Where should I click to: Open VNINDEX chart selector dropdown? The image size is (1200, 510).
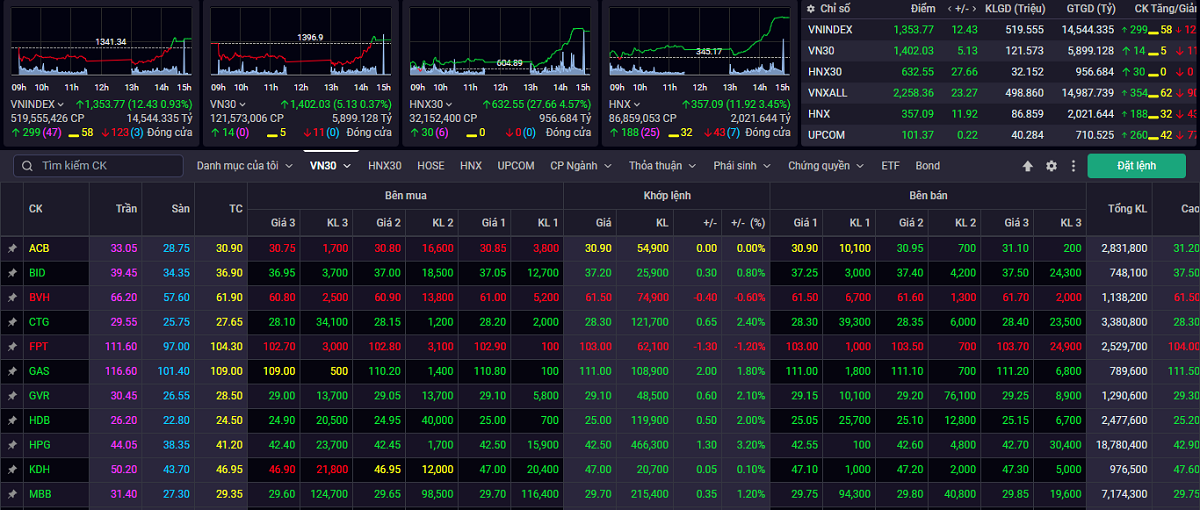[38, 104]
